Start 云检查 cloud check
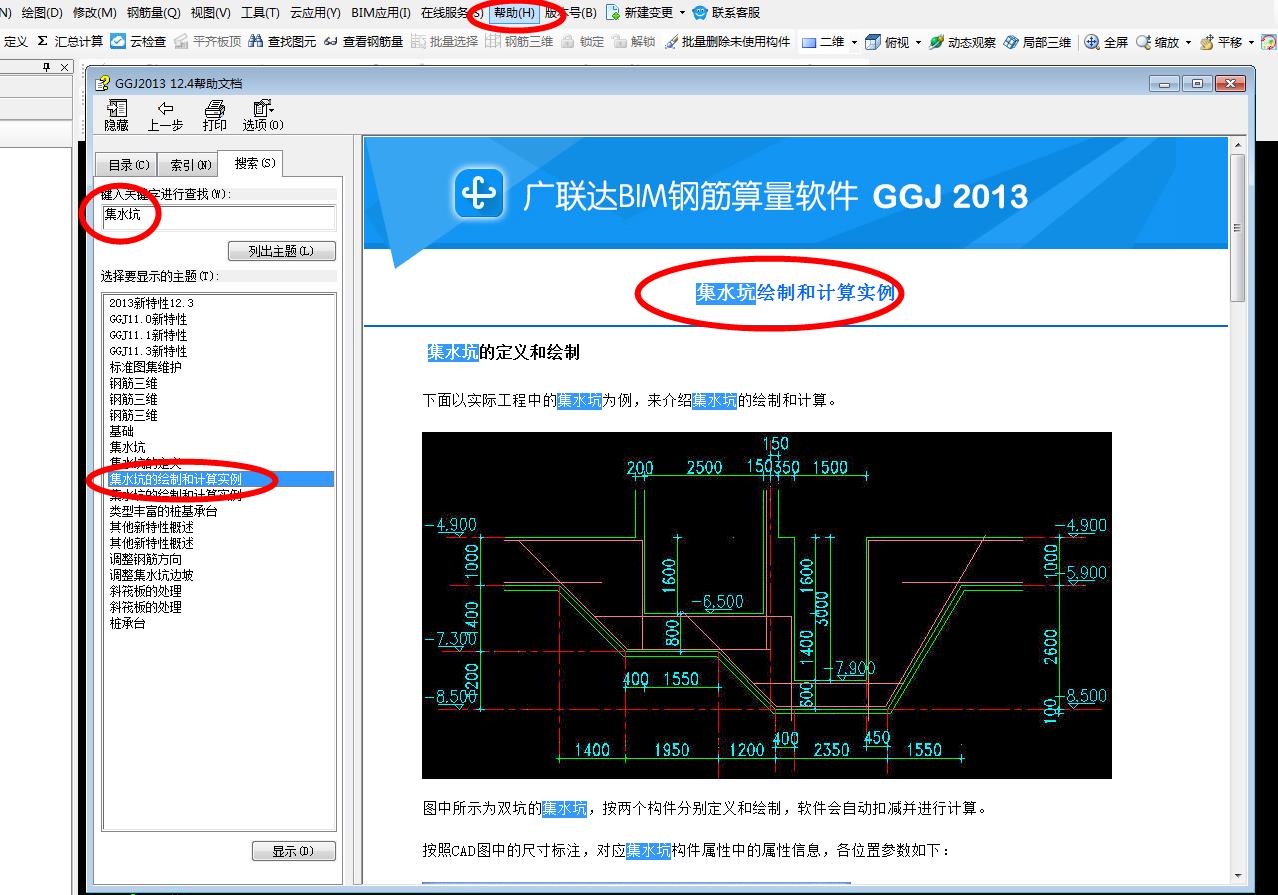 click(x=138, y=42)
